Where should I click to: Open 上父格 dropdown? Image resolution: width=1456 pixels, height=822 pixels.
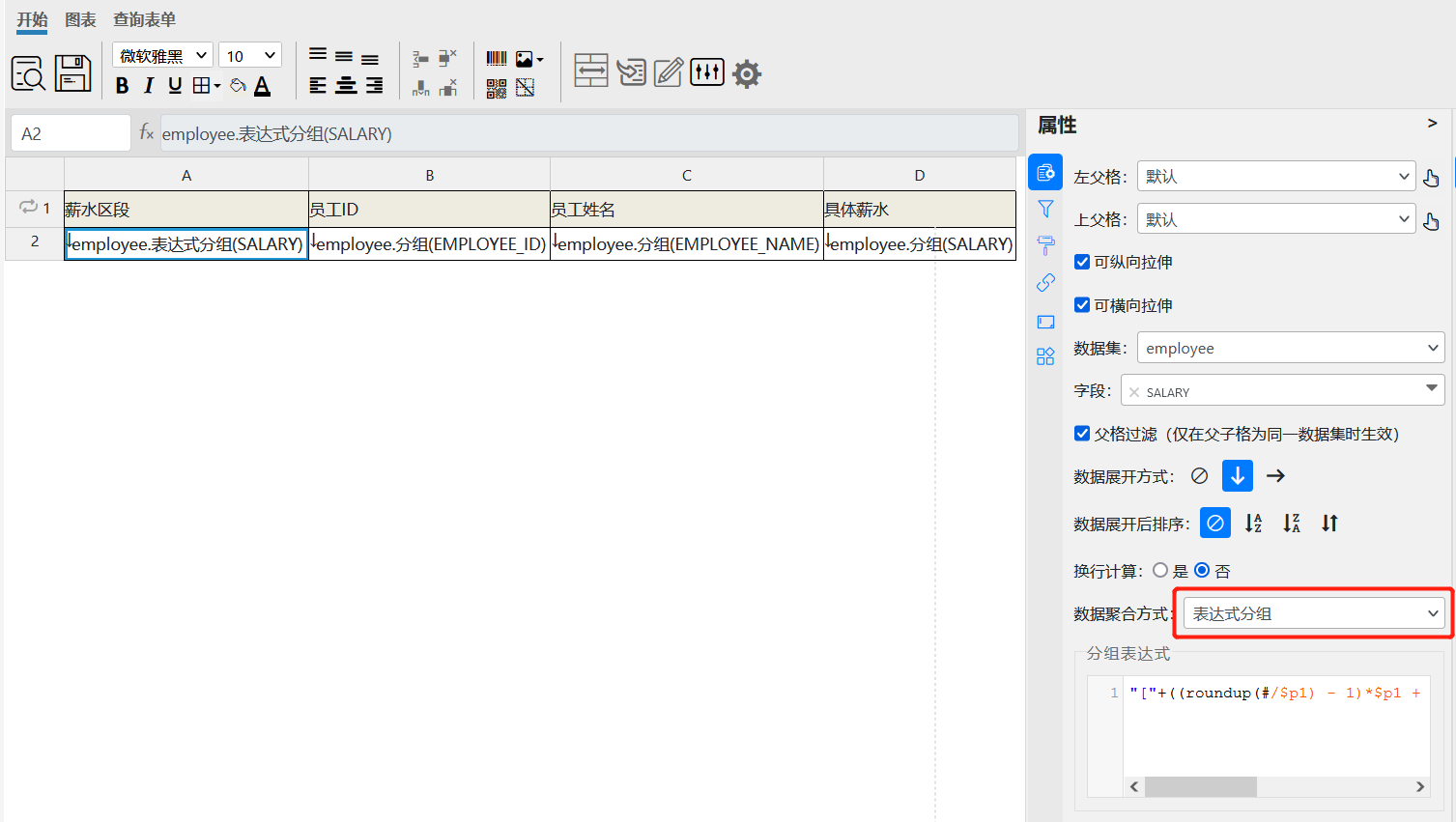coord(1276,219)
